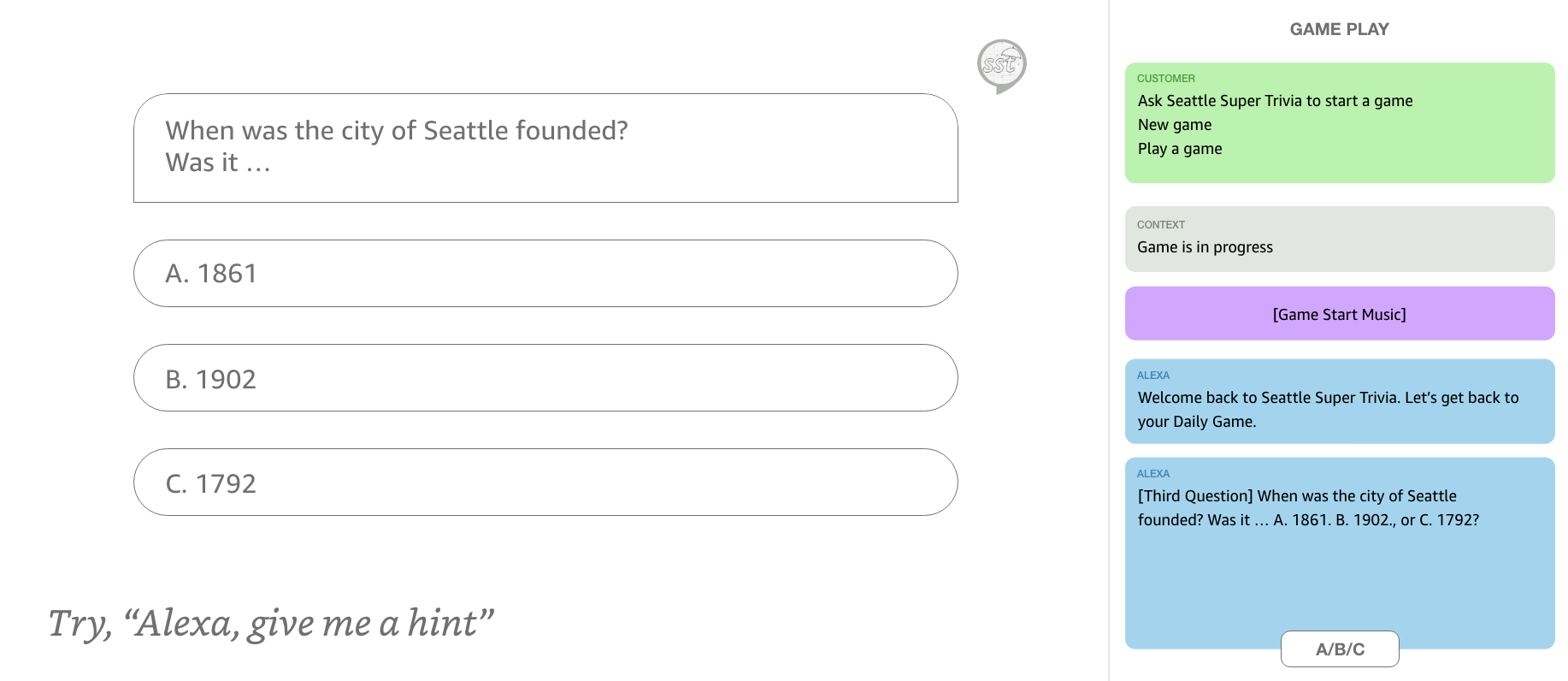Image resolution: width=1568 pixels, height=681 pixels.
Task: Click the ALEXA label above welcome message
Action: coord(1152,376)
